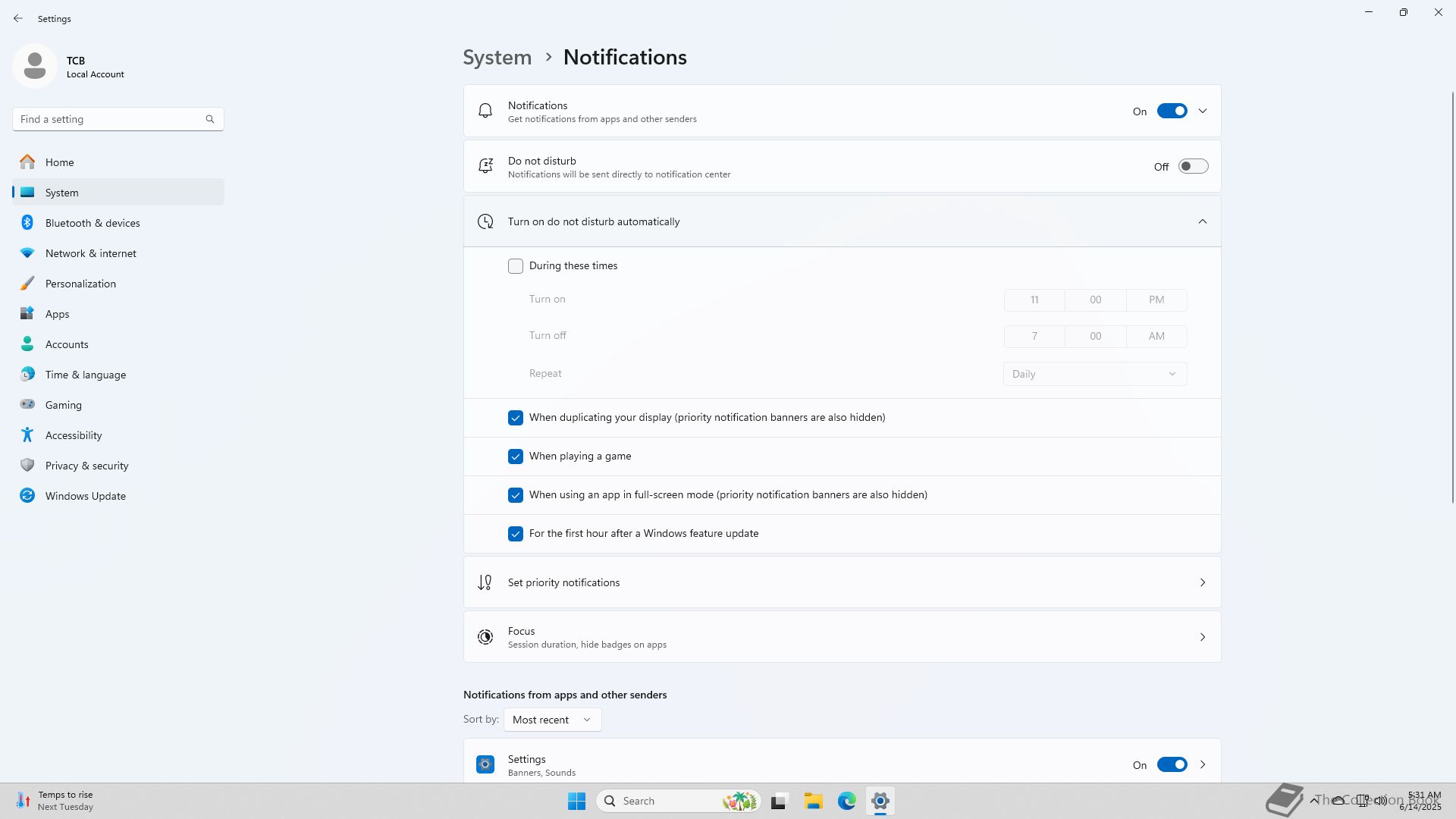Open File Explorer from the taskbar
The width and height of the screenshot is (1456, 819).
click(x=813, y=801)
